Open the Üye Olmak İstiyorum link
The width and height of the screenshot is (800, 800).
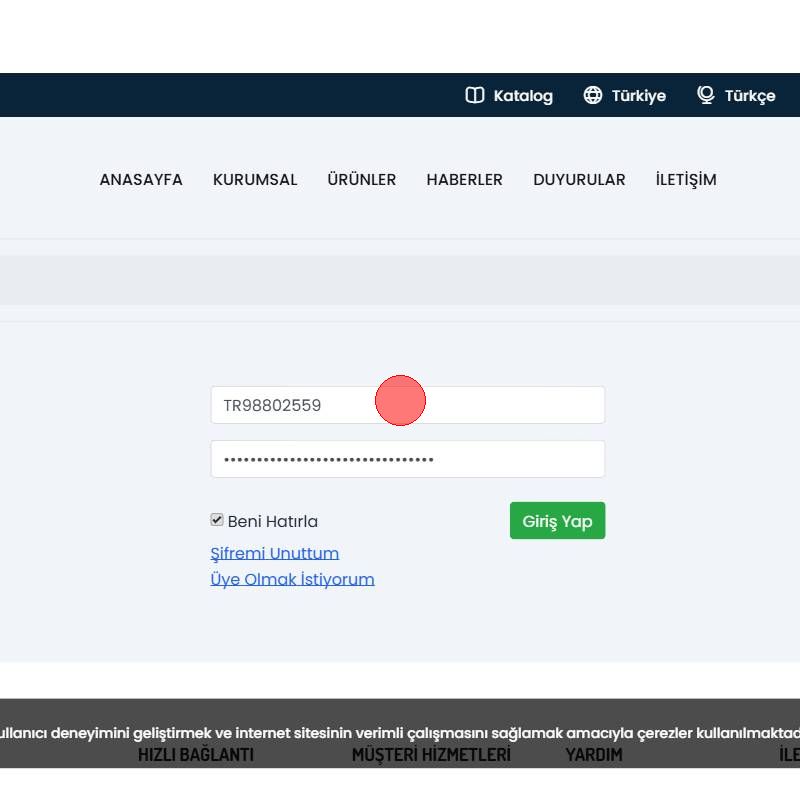(292, 579)
